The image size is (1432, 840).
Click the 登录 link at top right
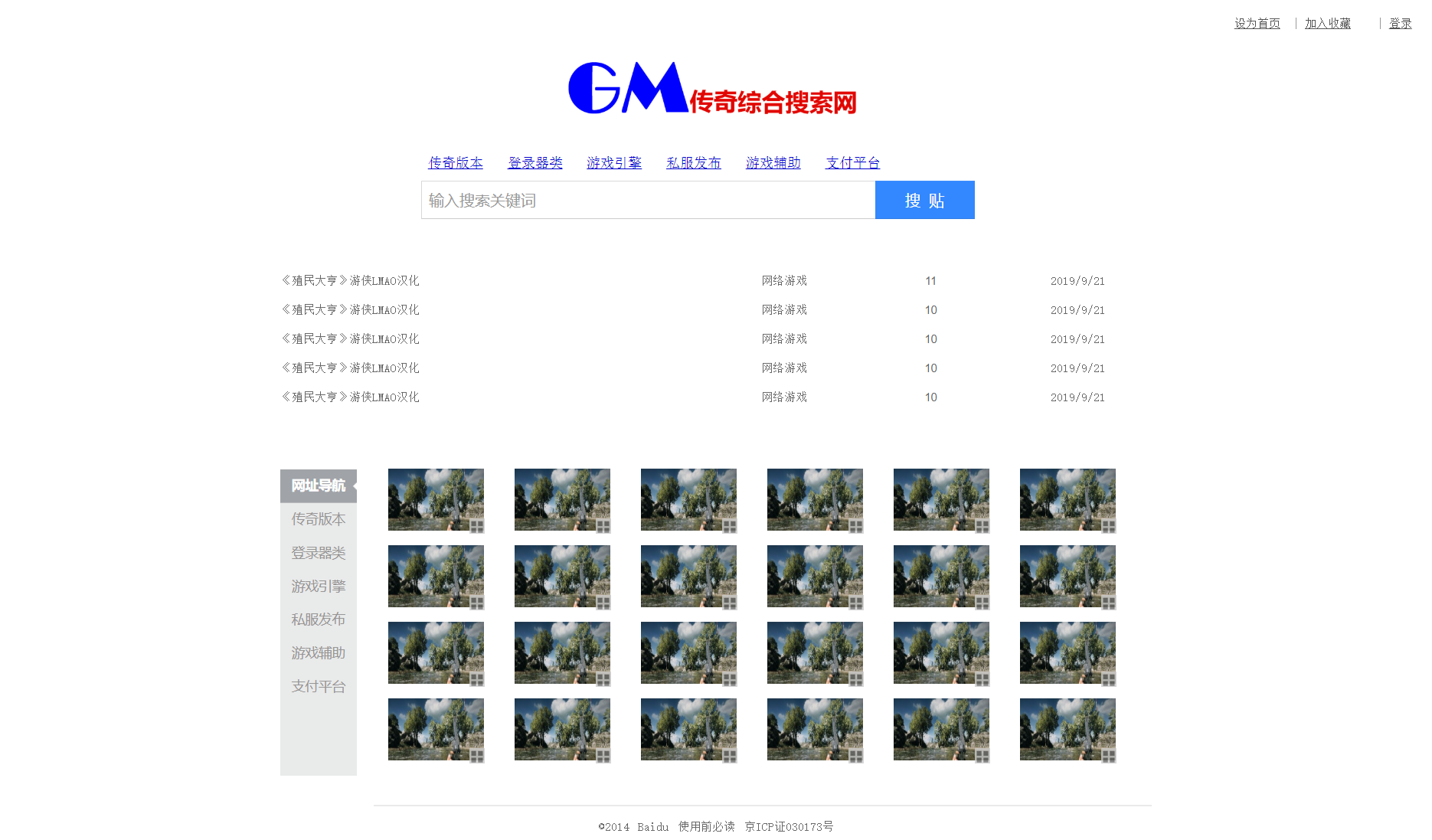point(1400,23)
